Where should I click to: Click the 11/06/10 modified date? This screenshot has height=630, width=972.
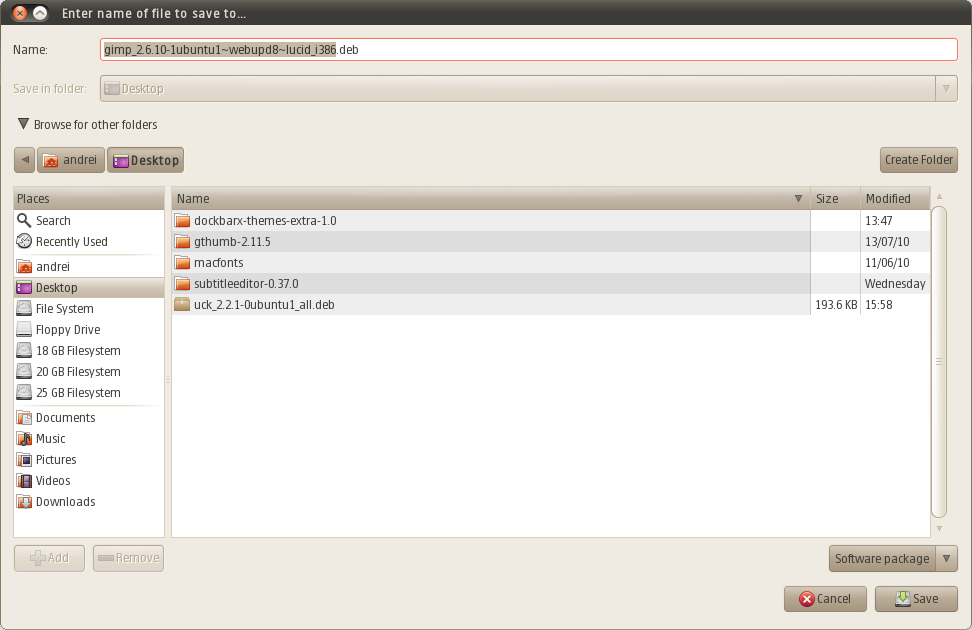887,262
